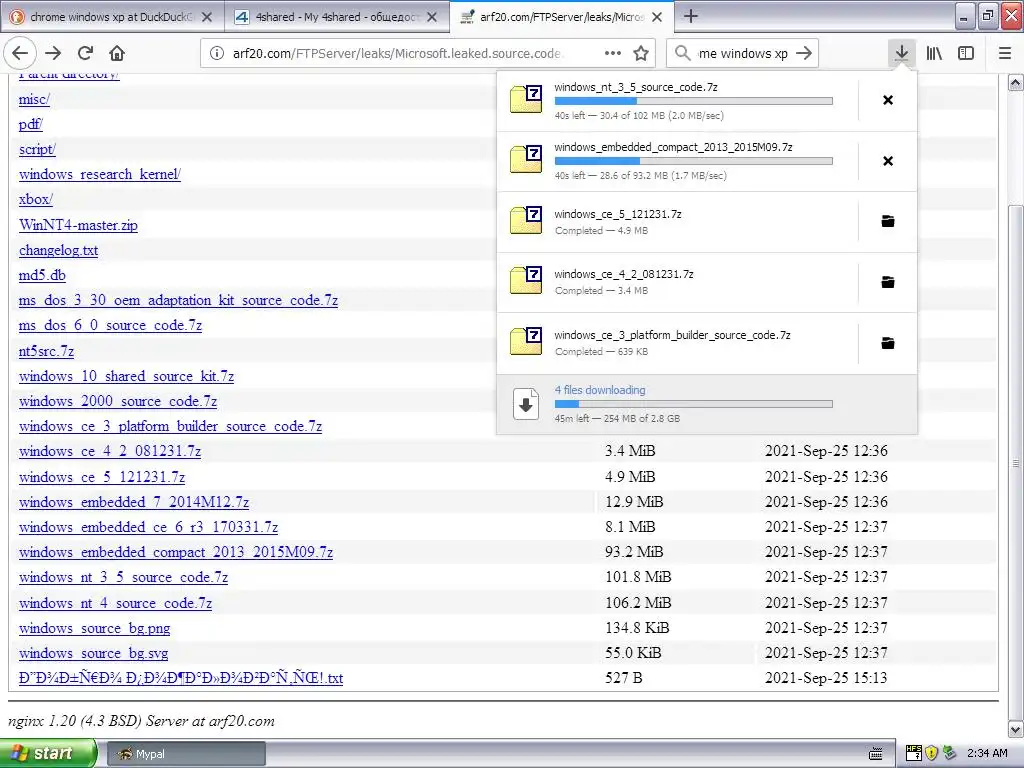Click download summary arrow icon
Viewport: 1024px width, 768px height.
coord(526,404)
